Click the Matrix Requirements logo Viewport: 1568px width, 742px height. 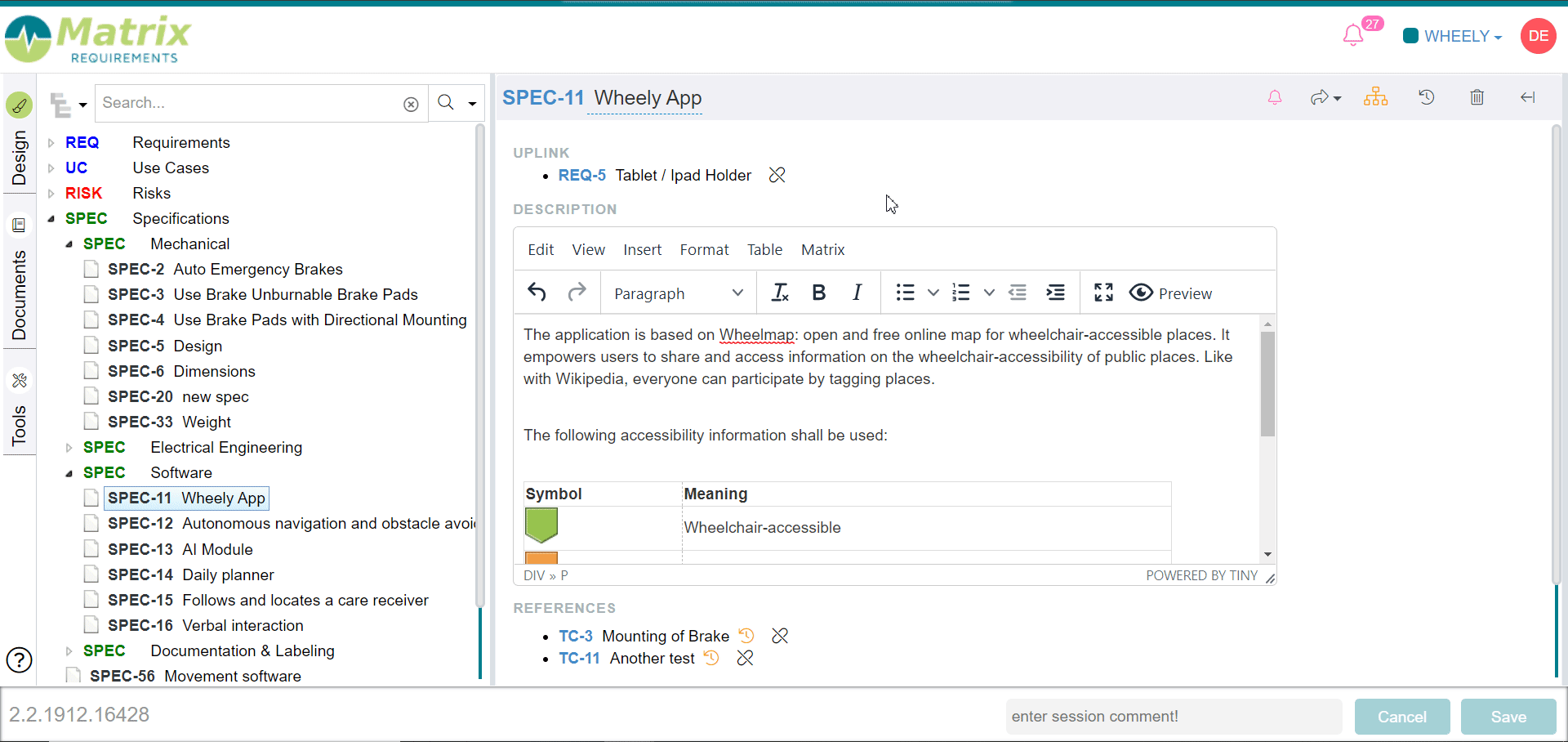(x=98, y=38)
